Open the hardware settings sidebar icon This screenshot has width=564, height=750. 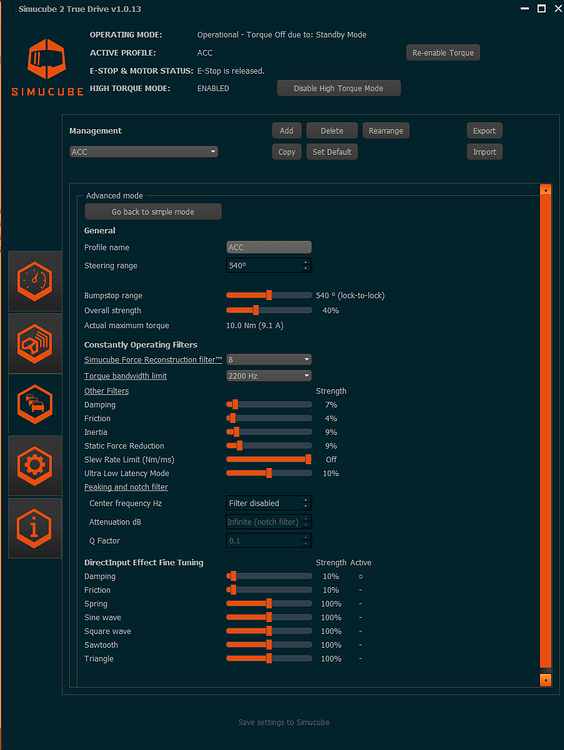click(x=35, y=343)
